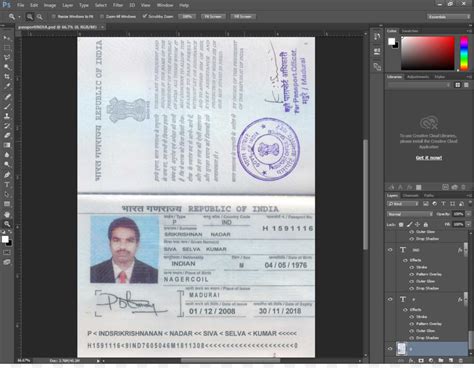
Task: Open the Normal blend mode dropdown
Action: click(x=410, y=214)
